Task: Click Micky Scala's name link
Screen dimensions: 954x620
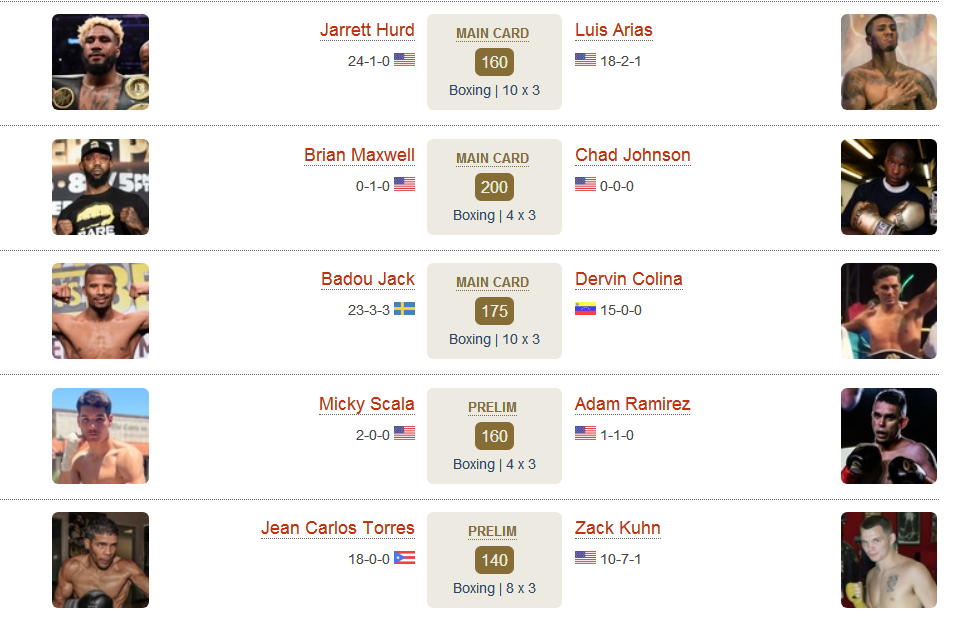Action: [366, 404]
